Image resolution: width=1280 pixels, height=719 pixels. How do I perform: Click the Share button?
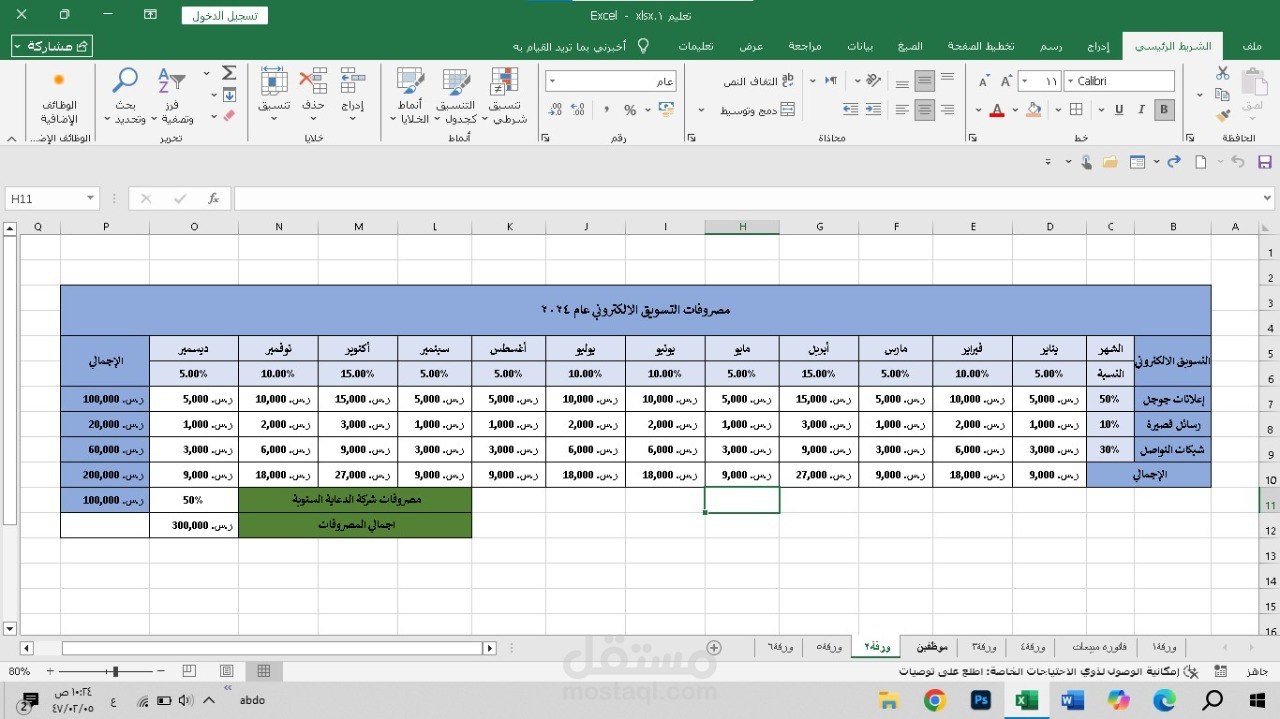(52, 46)
